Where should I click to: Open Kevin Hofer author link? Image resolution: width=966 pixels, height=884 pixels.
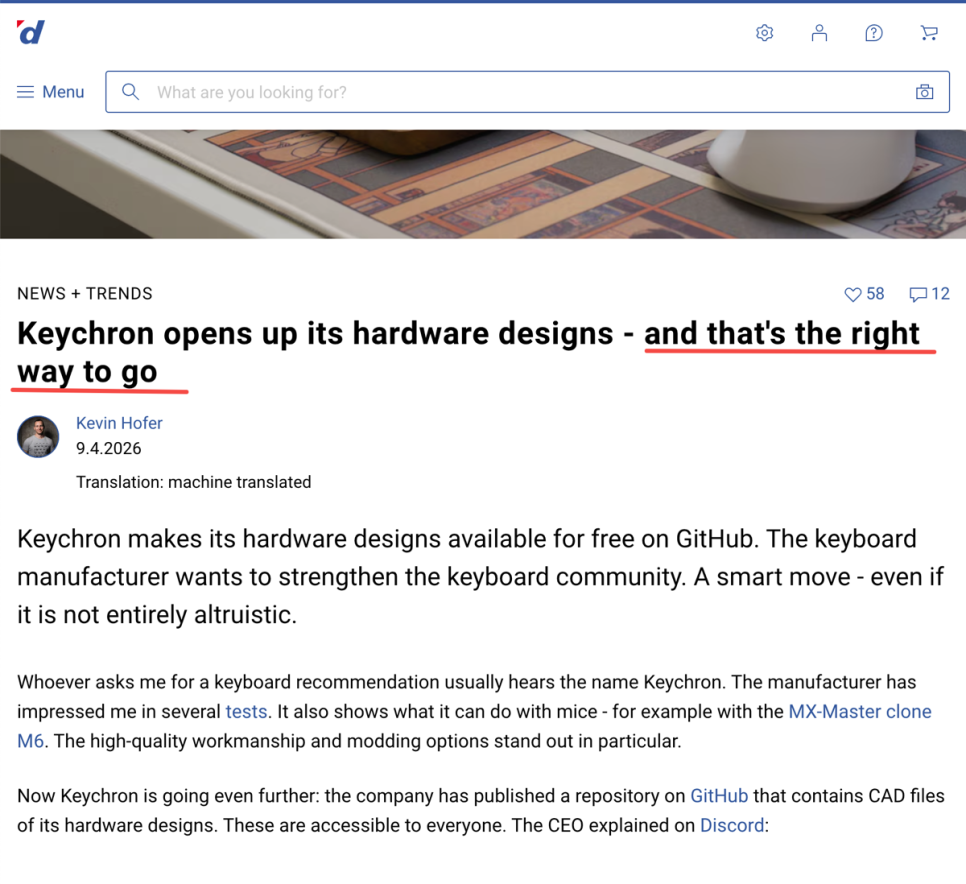tap(119, 423)
